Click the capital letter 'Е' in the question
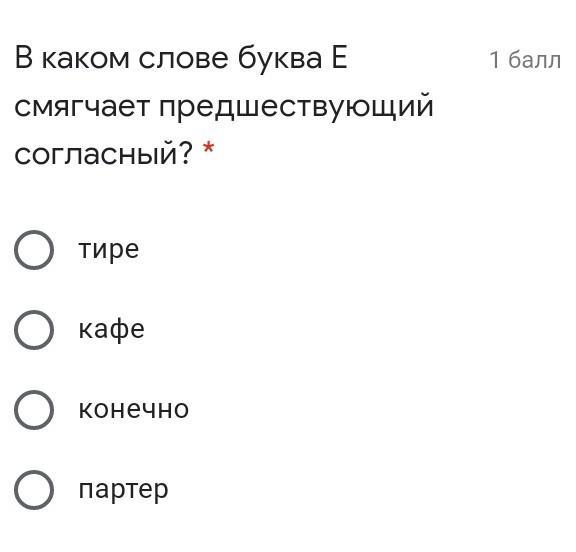Viewport: 576px width, 552px height. click(339, 58)
